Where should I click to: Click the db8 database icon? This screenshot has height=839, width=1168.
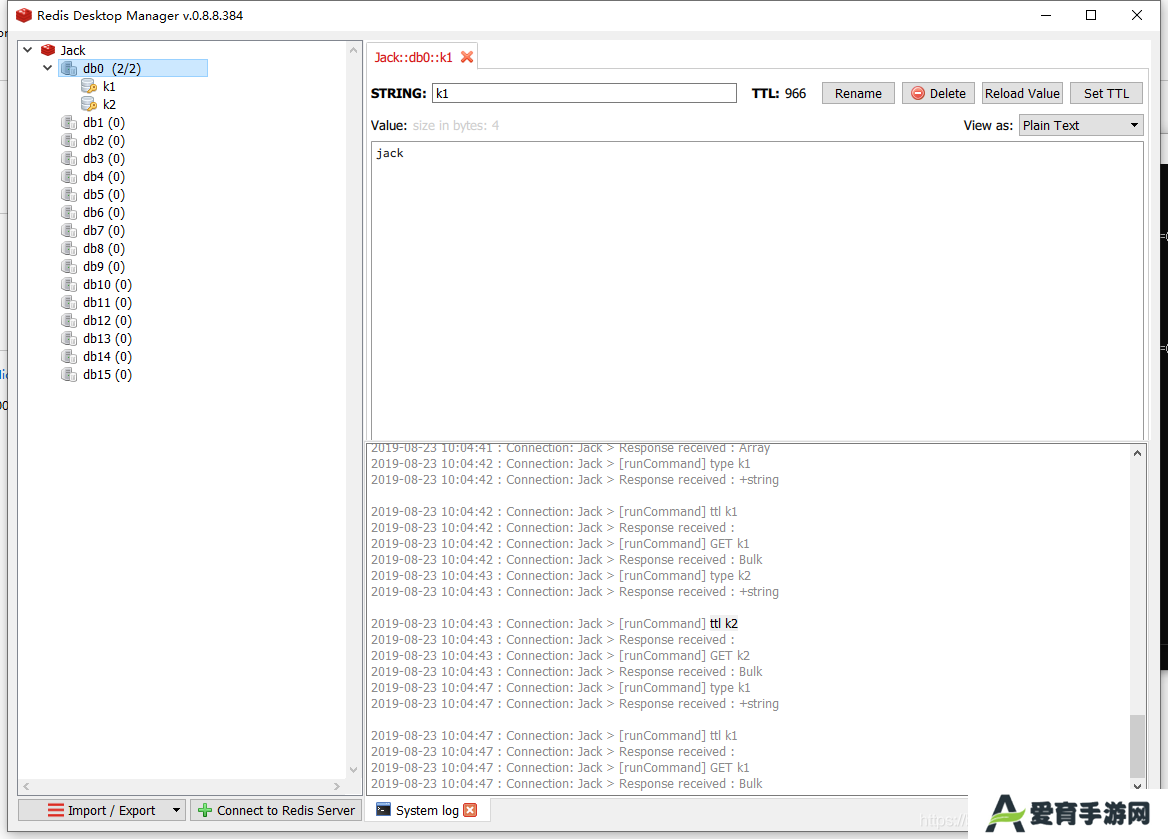tap(69, 248)
